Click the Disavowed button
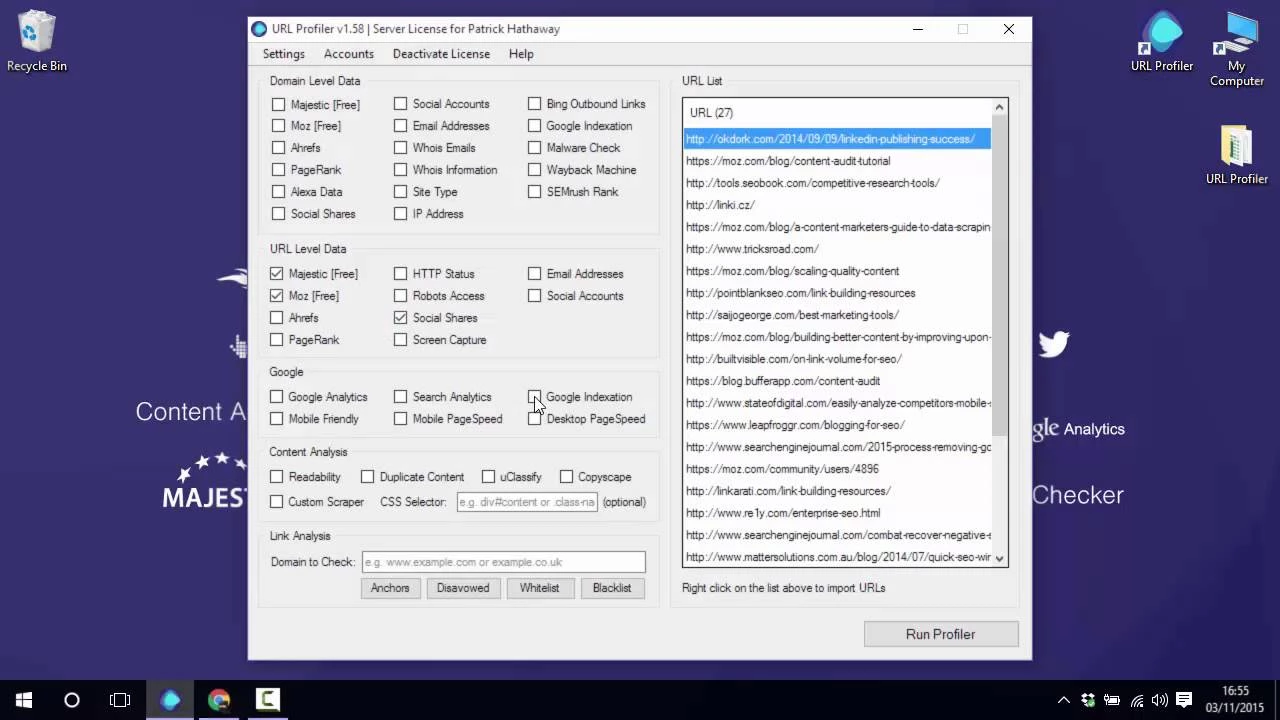The image size is (1280, 720). (x=463, y=588)
